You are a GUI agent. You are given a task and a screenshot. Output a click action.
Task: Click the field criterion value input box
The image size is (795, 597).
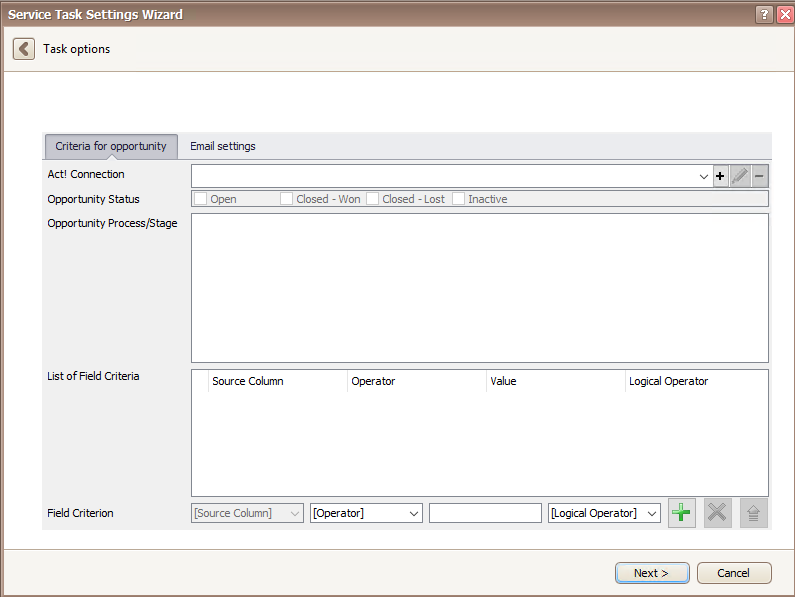485,513
